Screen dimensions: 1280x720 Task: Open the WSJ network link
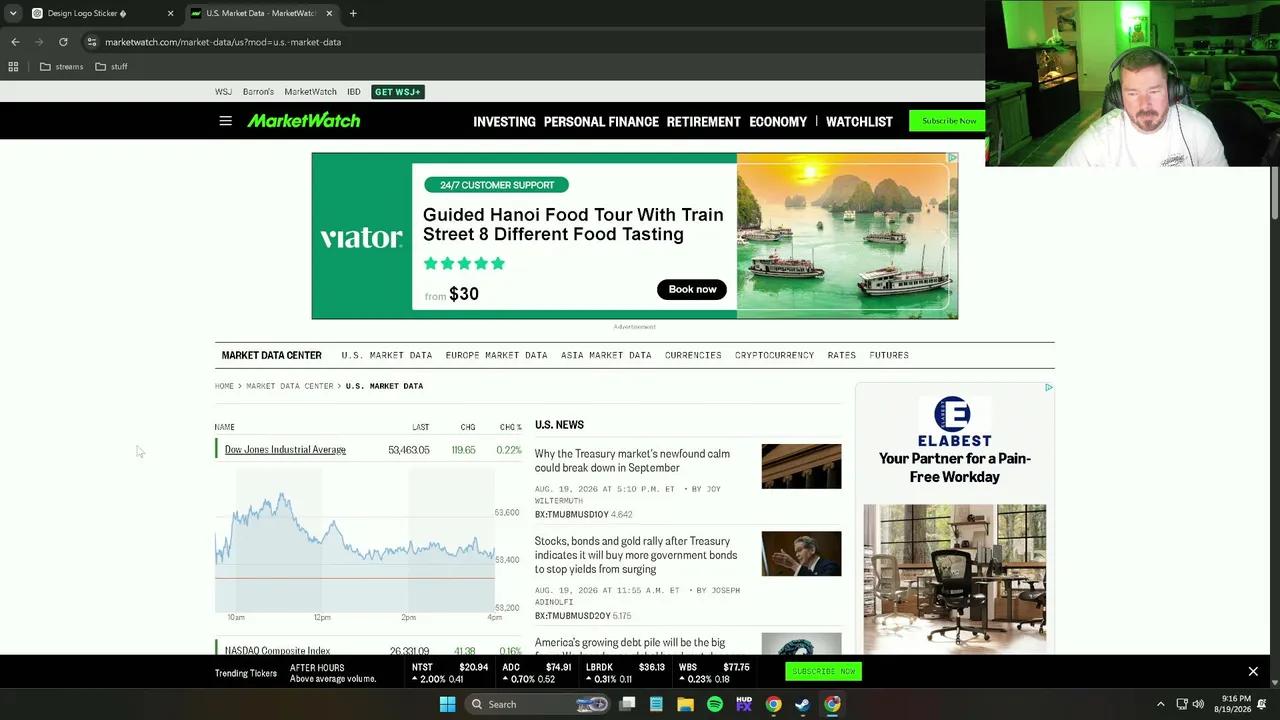tap(223, 92)
